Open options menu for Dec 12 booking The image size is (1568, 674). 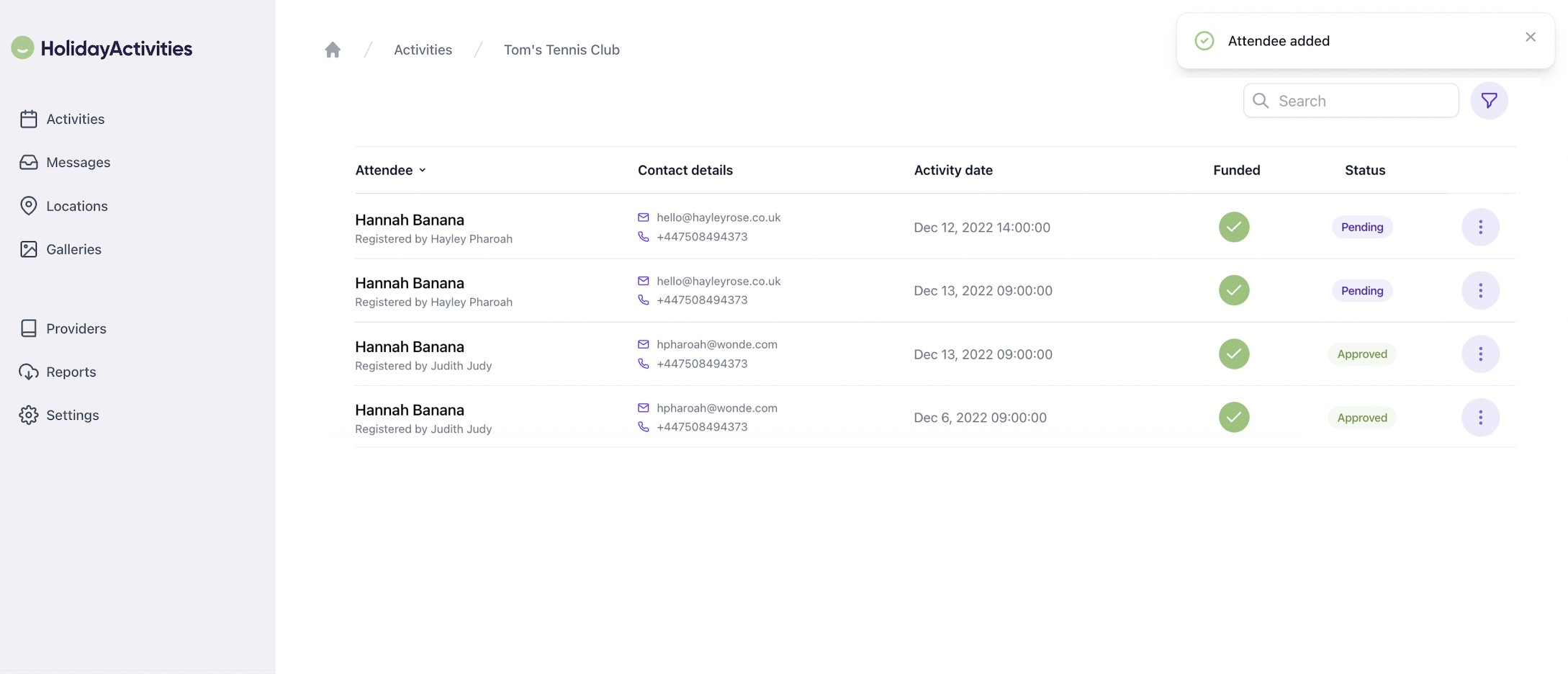click(x=1480, y=228)
